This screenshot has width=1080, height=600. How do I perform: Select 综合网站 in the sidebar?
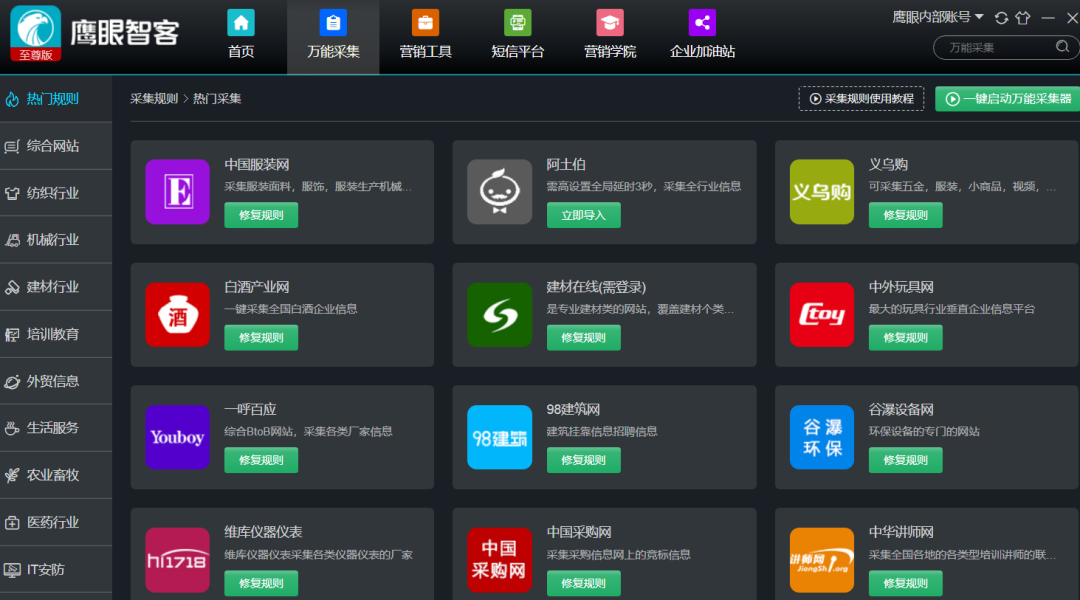[x=56, y=146]
